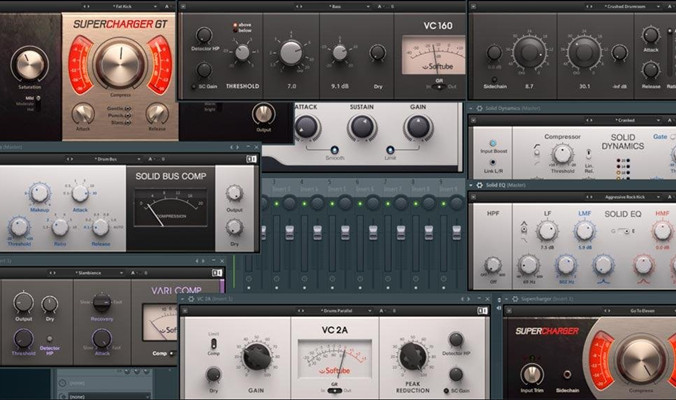The image size is (676, 400).
Task: Select the A compare slot in Vari Comp header
Action: pos(133,273)
